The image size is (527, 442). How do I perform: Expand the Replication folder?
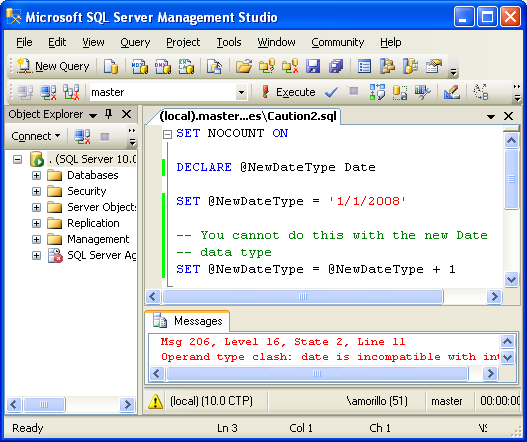tap(36, 224)
